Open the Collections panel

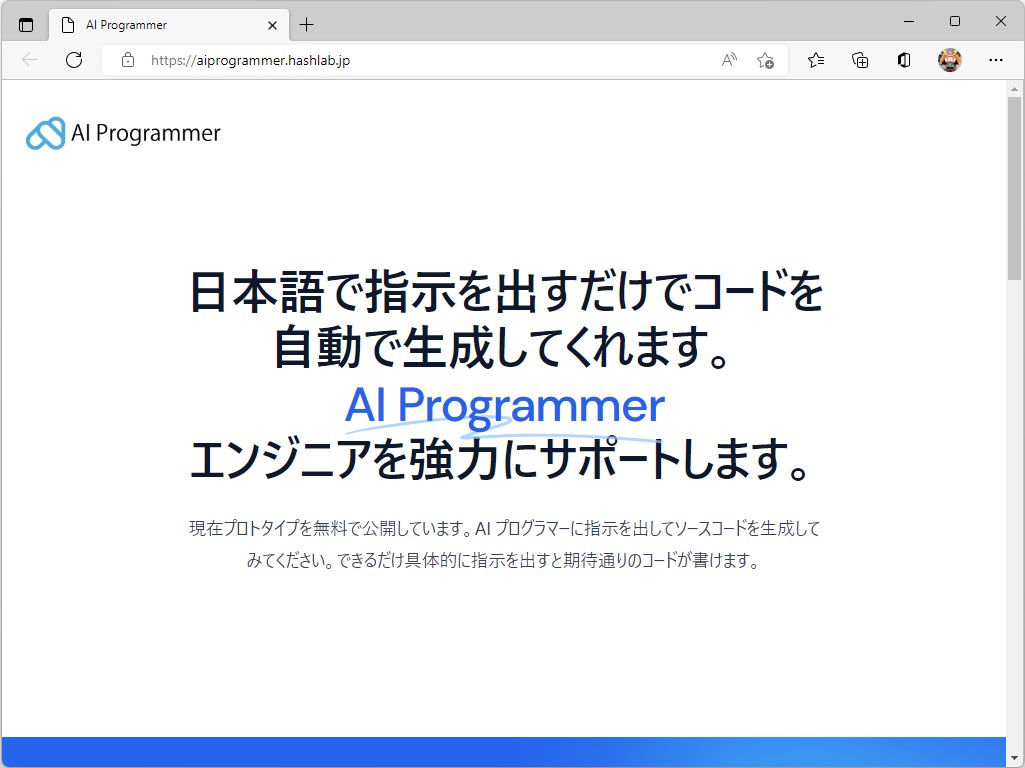(x=859, y=60)
